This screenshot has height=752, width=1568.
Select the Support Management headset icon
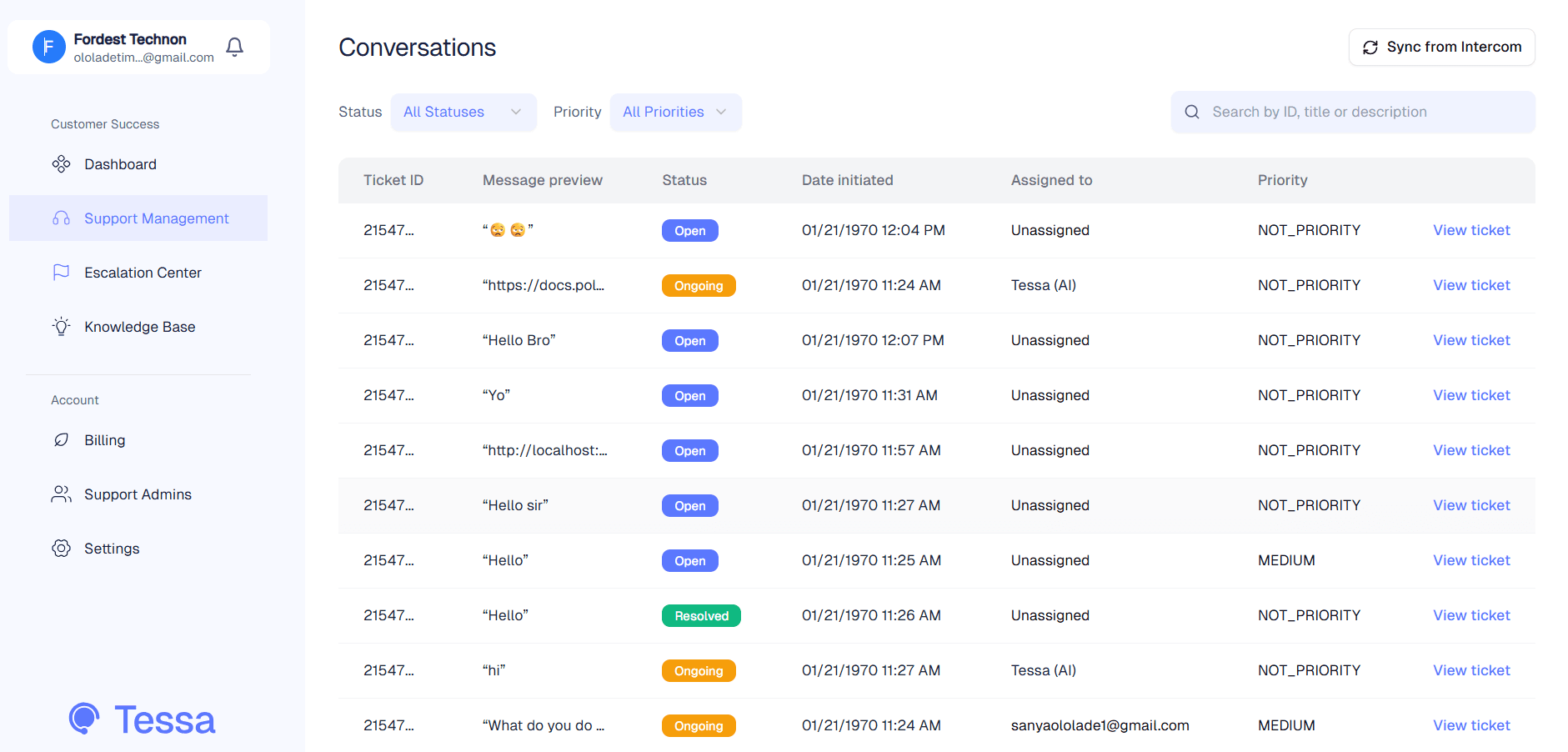point(61,218)
